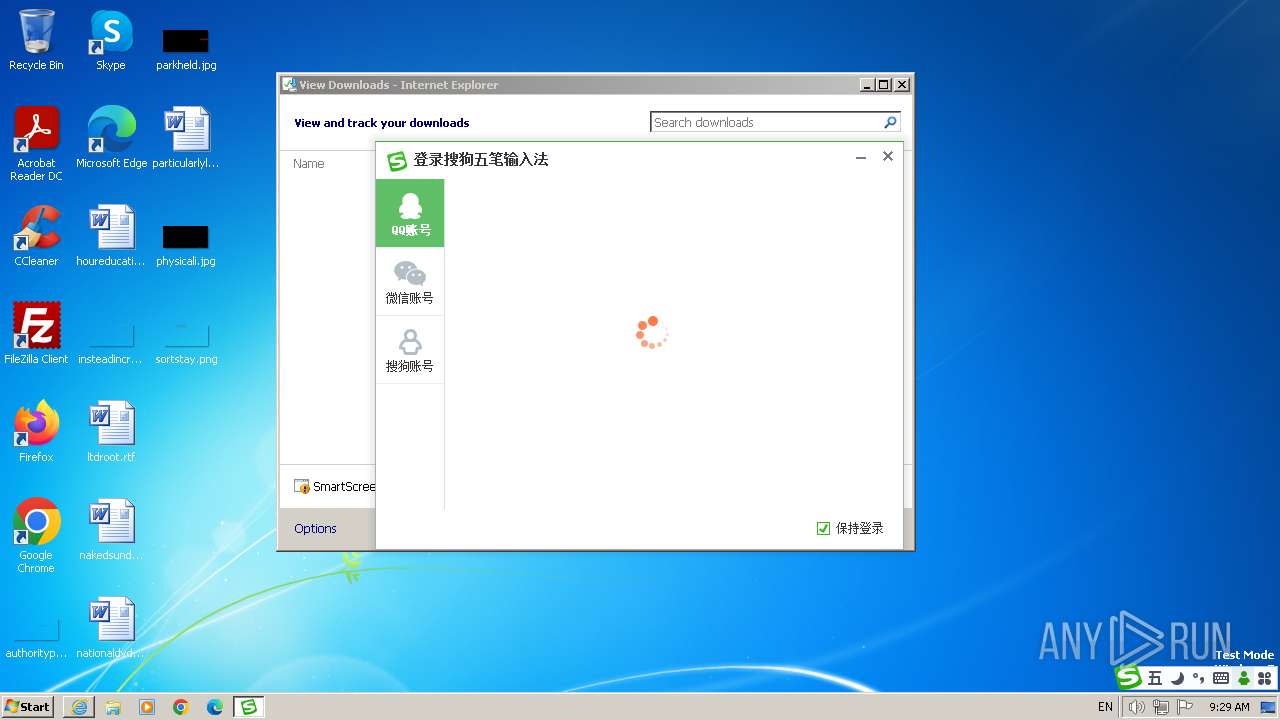Open Windows Media Player from taskbar
Image resolution: width=1280 pixels, height=720 pixels.
[147, 707]
